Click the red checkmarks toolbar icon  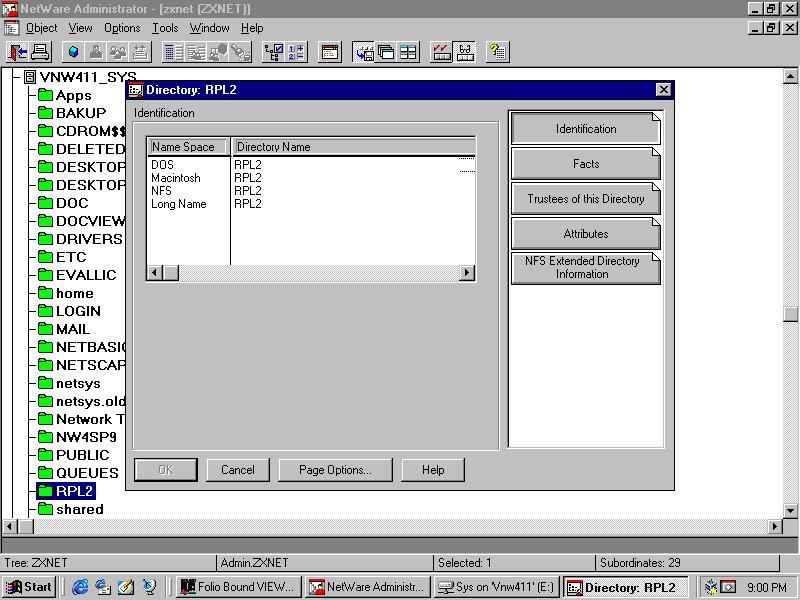(x=441, y=52)
